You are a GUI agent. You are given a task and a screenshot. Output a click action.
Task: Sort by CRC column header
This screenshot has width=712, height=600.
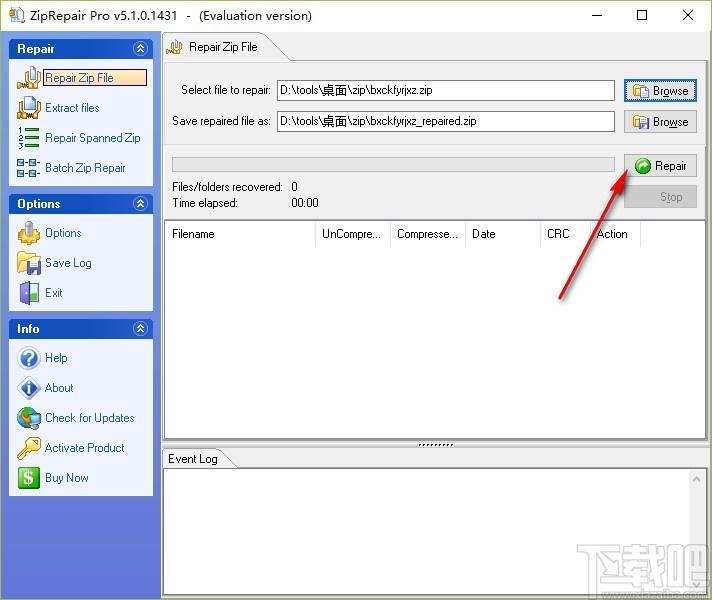[565, 234]
